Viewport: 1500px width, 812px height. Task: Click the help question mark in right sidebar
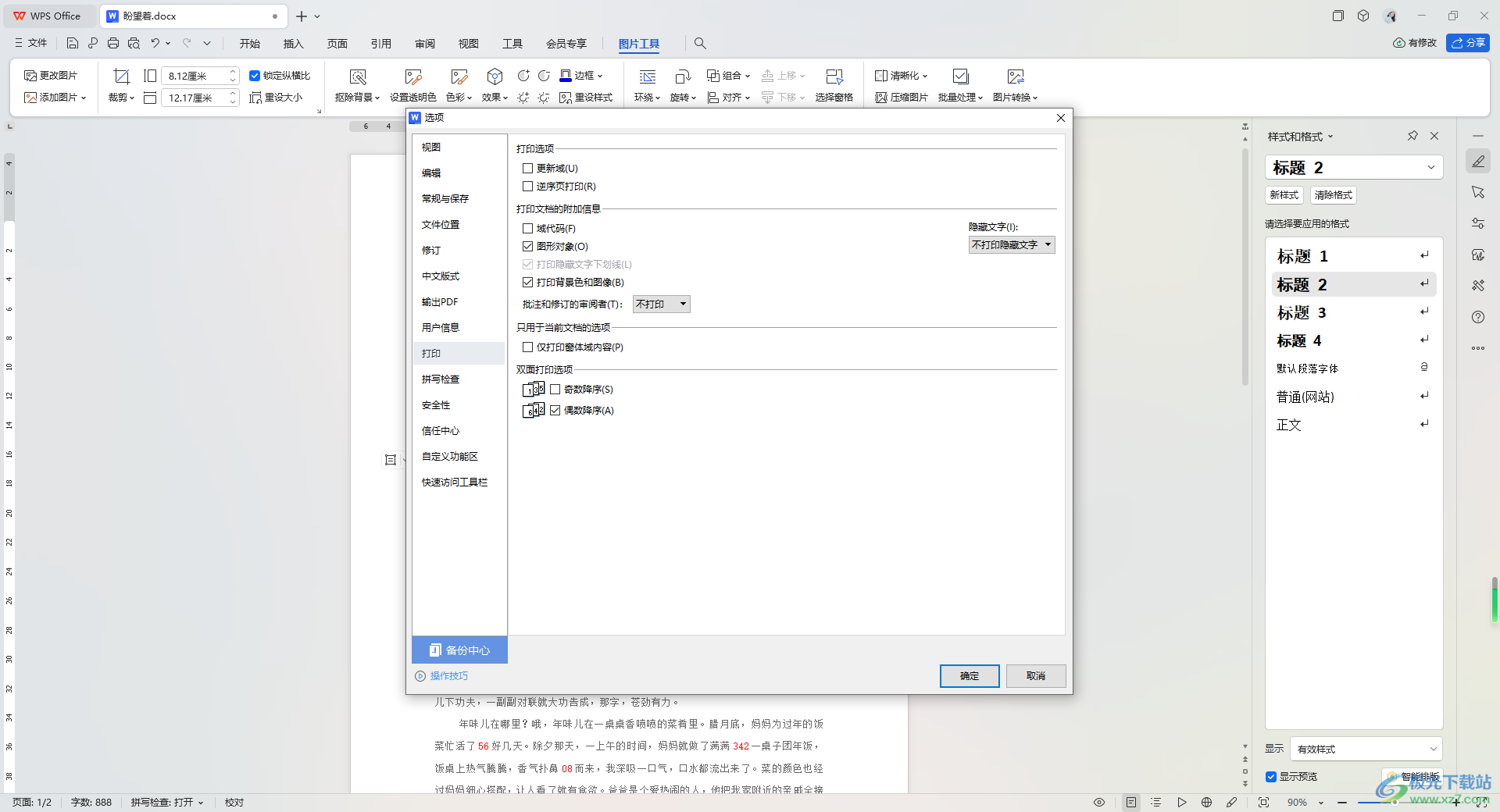click(1478, 317)
